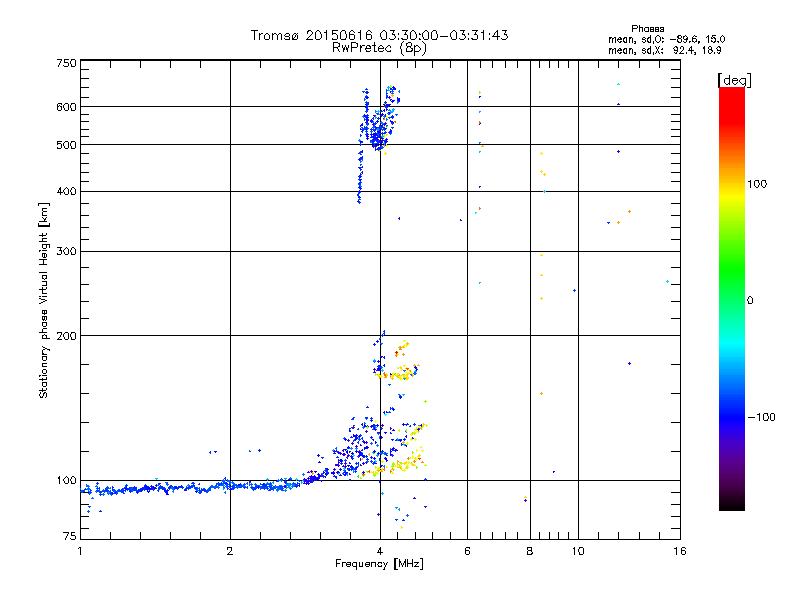Click the x-axis tick label '2'
The height and width of the screenshot is (600, 800).
click(230, 551)
